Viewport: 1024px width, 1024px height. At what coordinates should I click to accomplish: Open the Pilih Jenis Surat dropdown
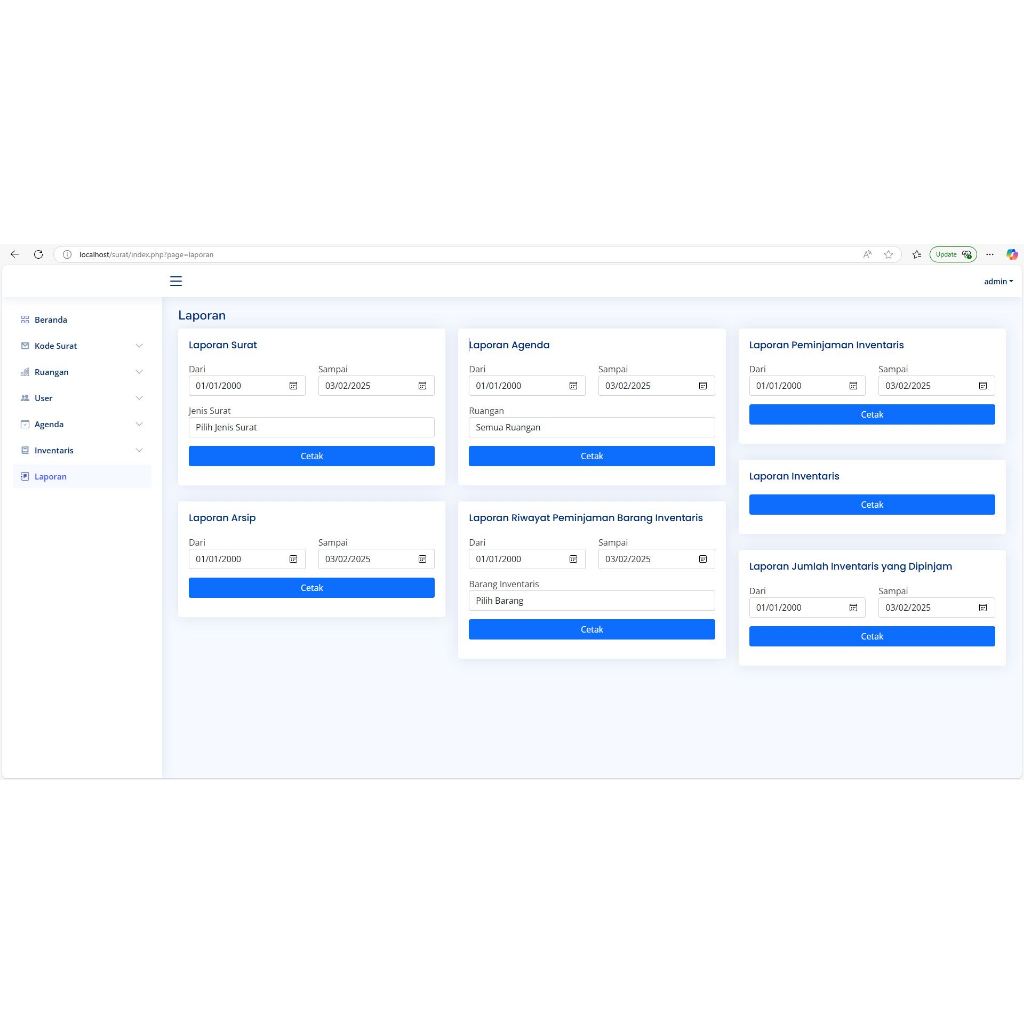coord(312,427)
